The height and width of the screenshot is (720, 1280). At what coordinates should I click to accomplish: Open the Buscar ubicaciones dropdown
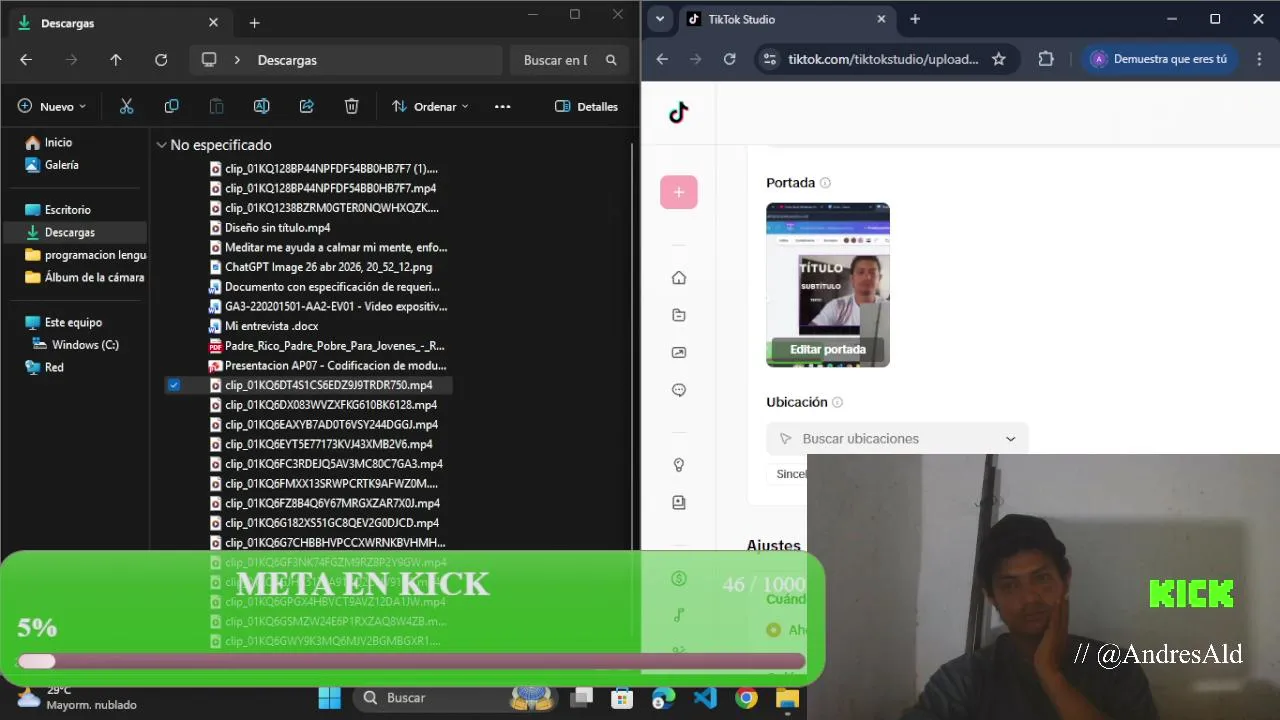(897, 438)
